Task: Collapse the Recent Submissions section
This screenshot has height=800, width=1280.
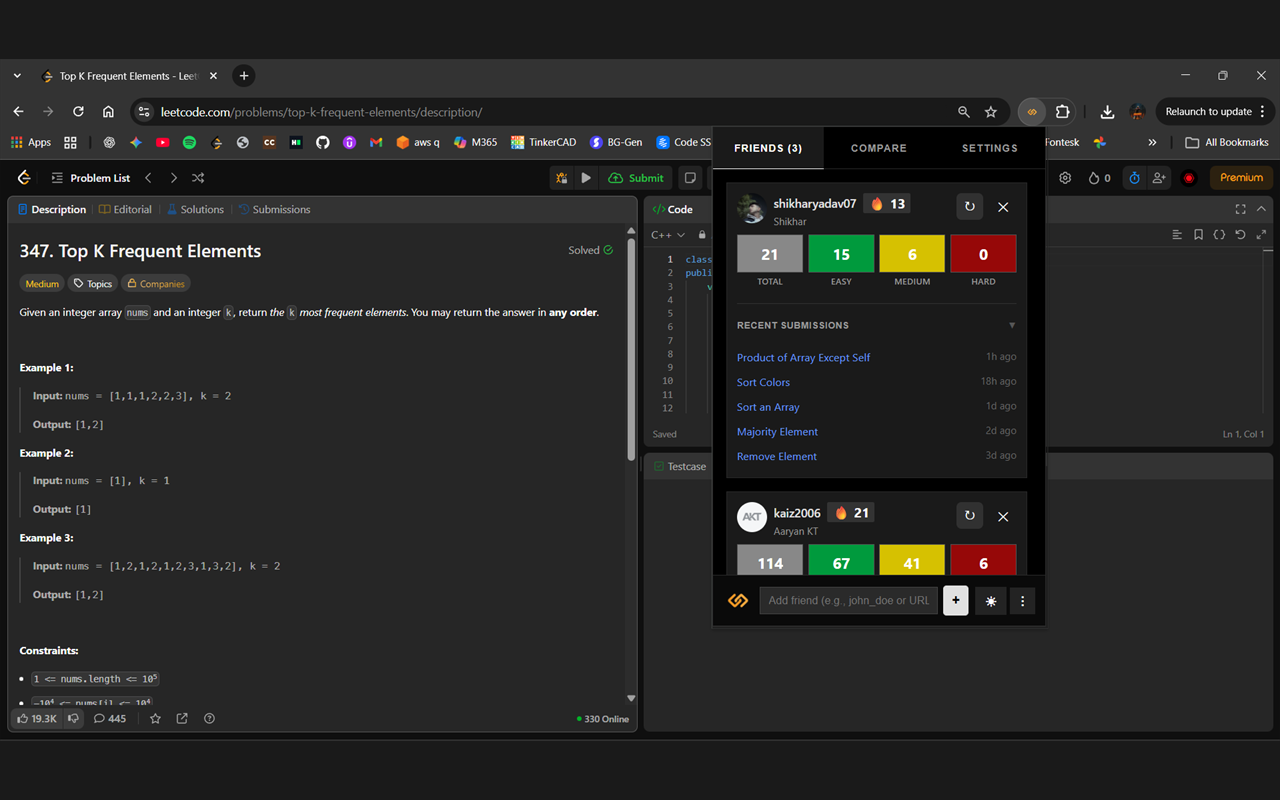Action: [1012, 325]
